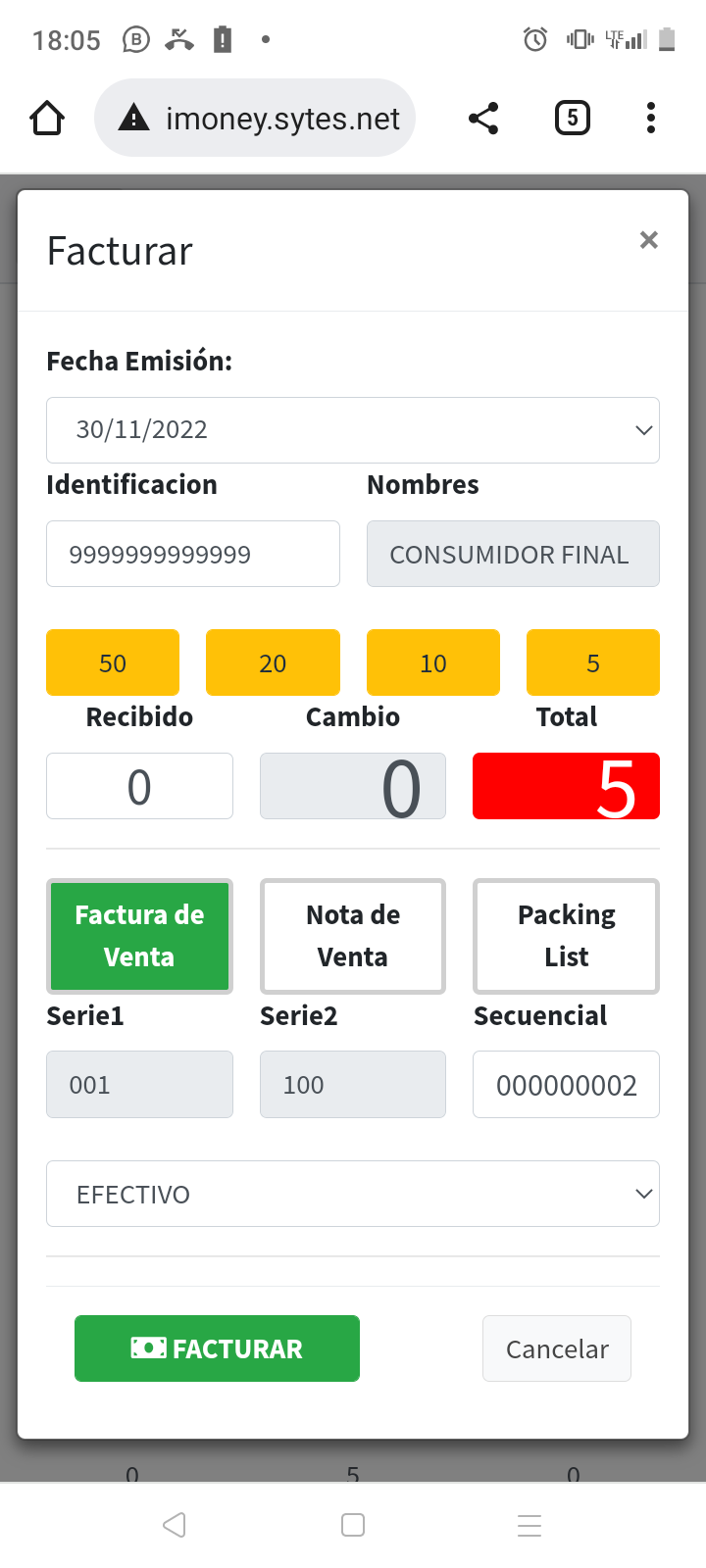The height and width of the screenshot is (1568, 706).
Task: Open the tab switcher showing 5 tabs
Action: pos(573,119)
